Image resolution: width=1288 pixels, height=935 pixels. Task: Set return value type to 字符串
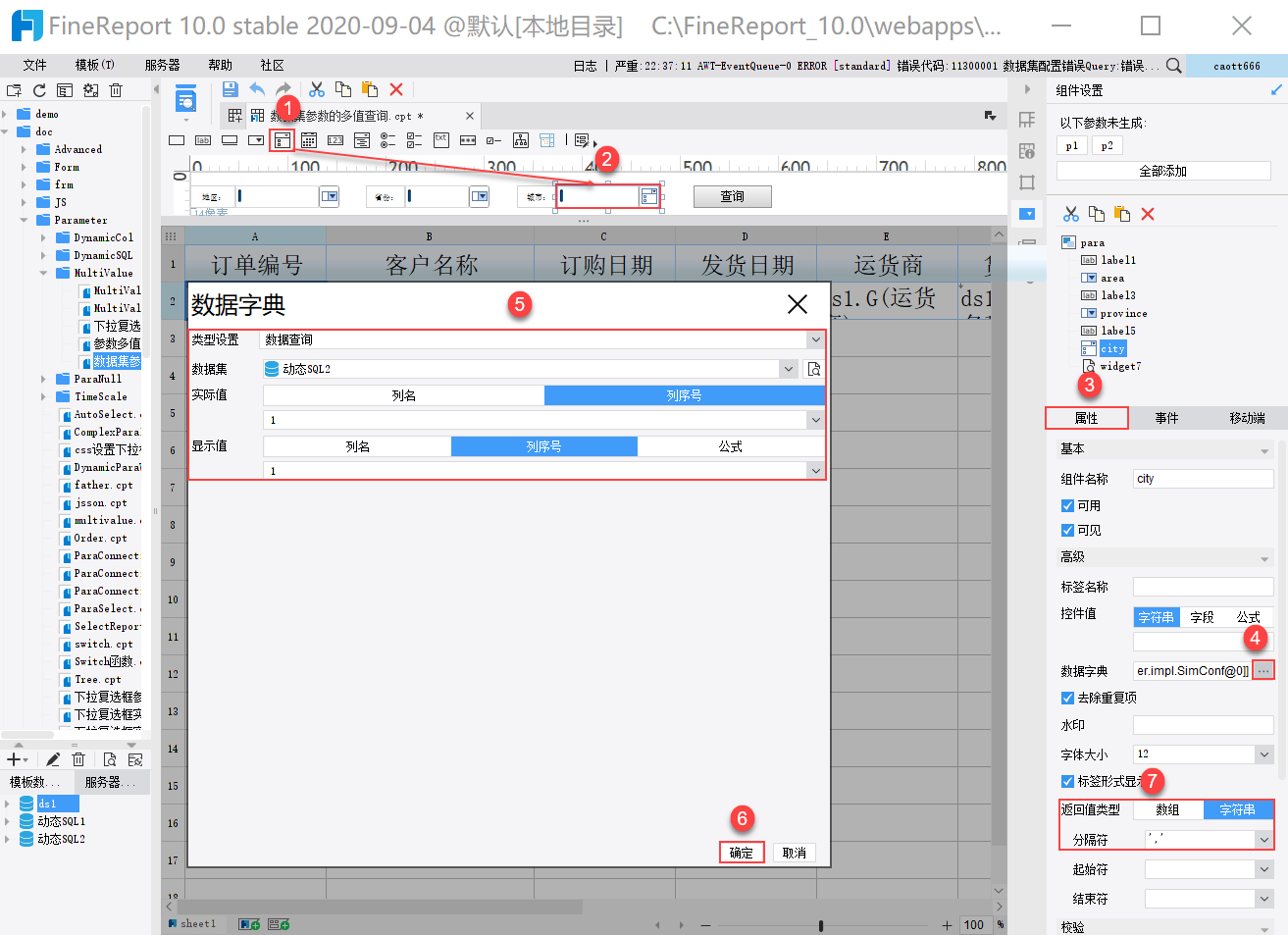tap(1237, 809)
